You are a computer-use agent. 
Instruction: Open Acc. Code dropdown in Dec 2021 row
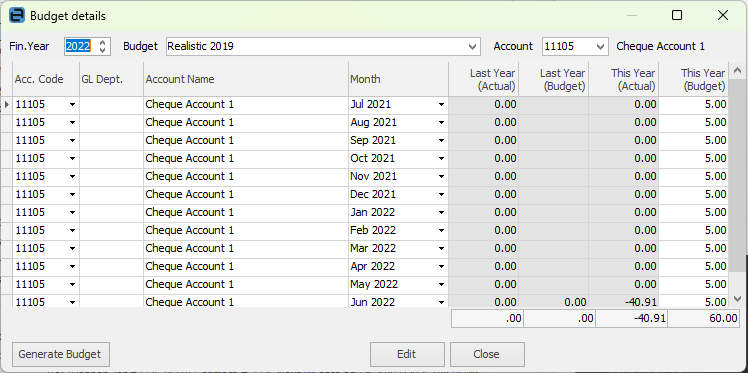click(x=72, y=195)
